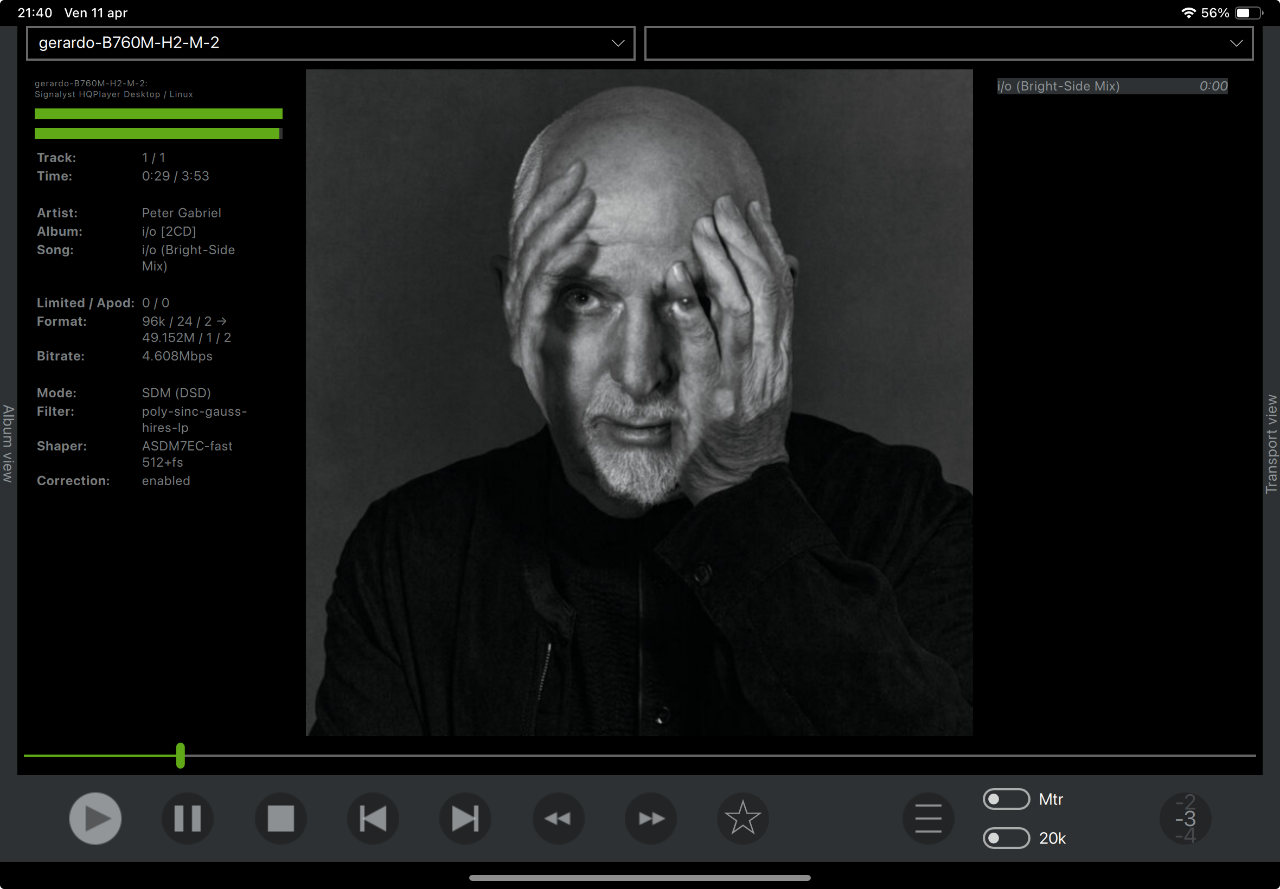The height and width of the screenshot is (889, 1280).
Task: Open the hamburger menu icon
Action: pos(929,819)
